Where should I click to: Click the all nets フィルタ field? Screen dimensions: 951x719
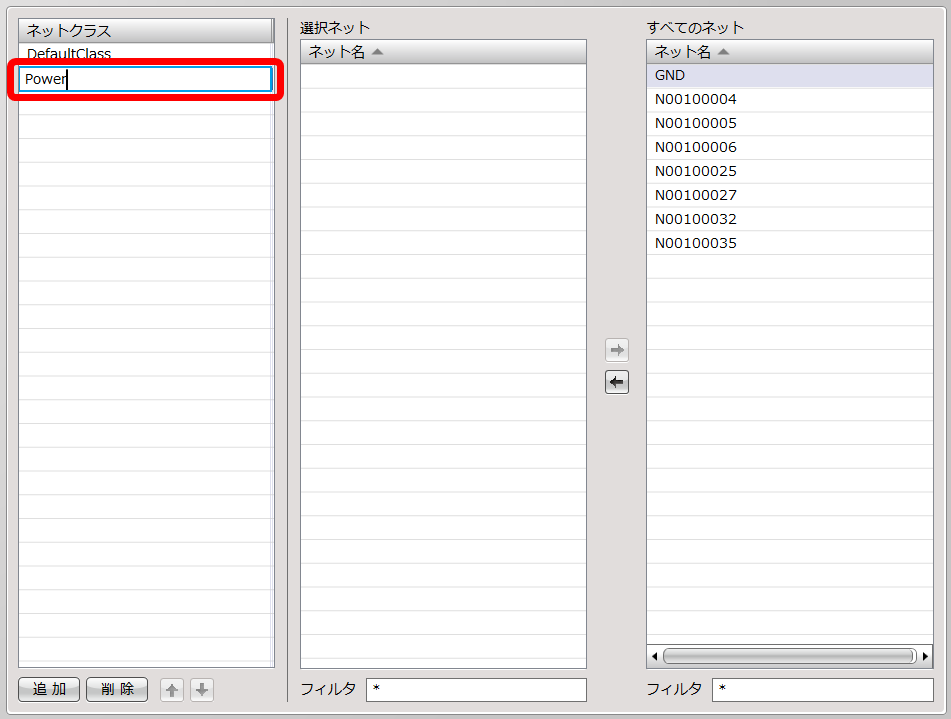(821, 690)
